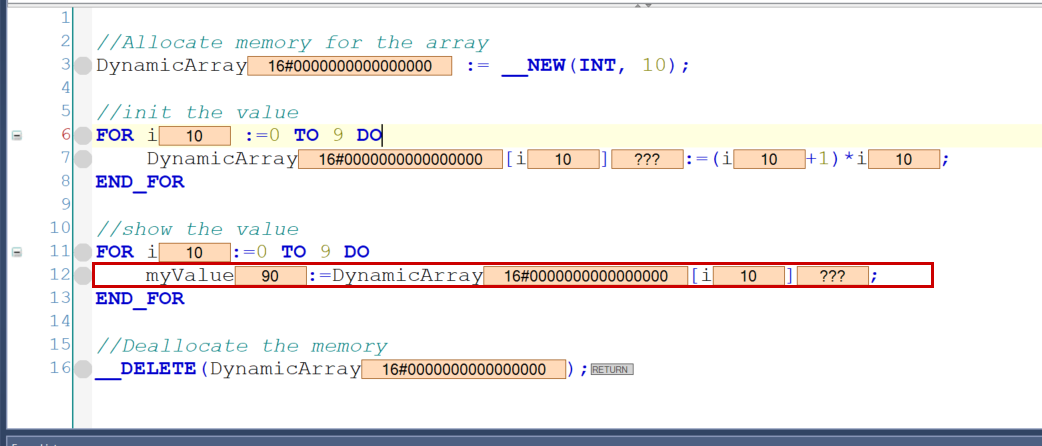Image resolution: width=1042 pixels, height=446 pixels.
Task: Toggle breakpoint circle on line 11
Action: click(82, 252)
